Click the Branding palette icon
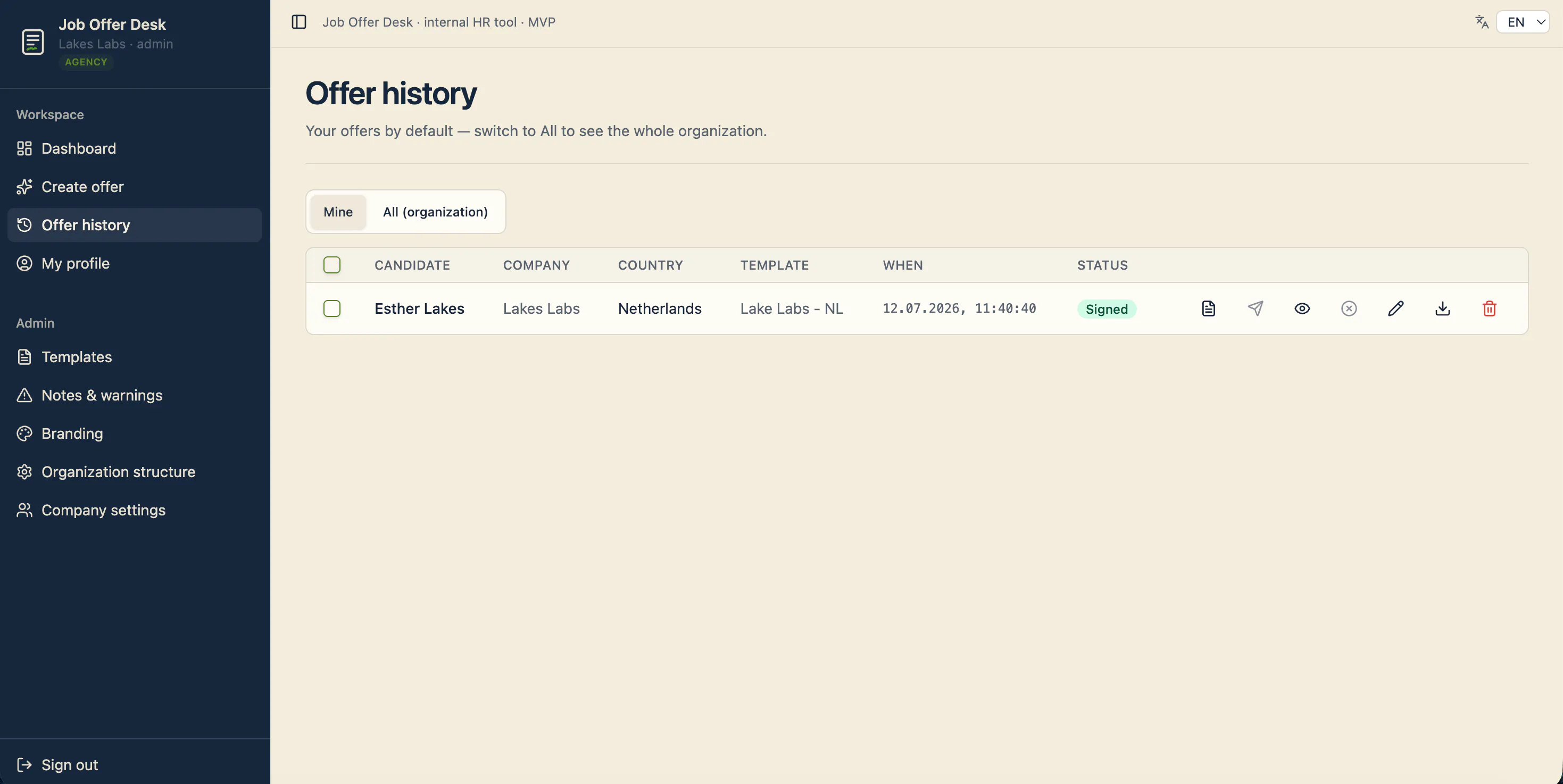This screenshot has width=1563, height=784. pos(24,433)
